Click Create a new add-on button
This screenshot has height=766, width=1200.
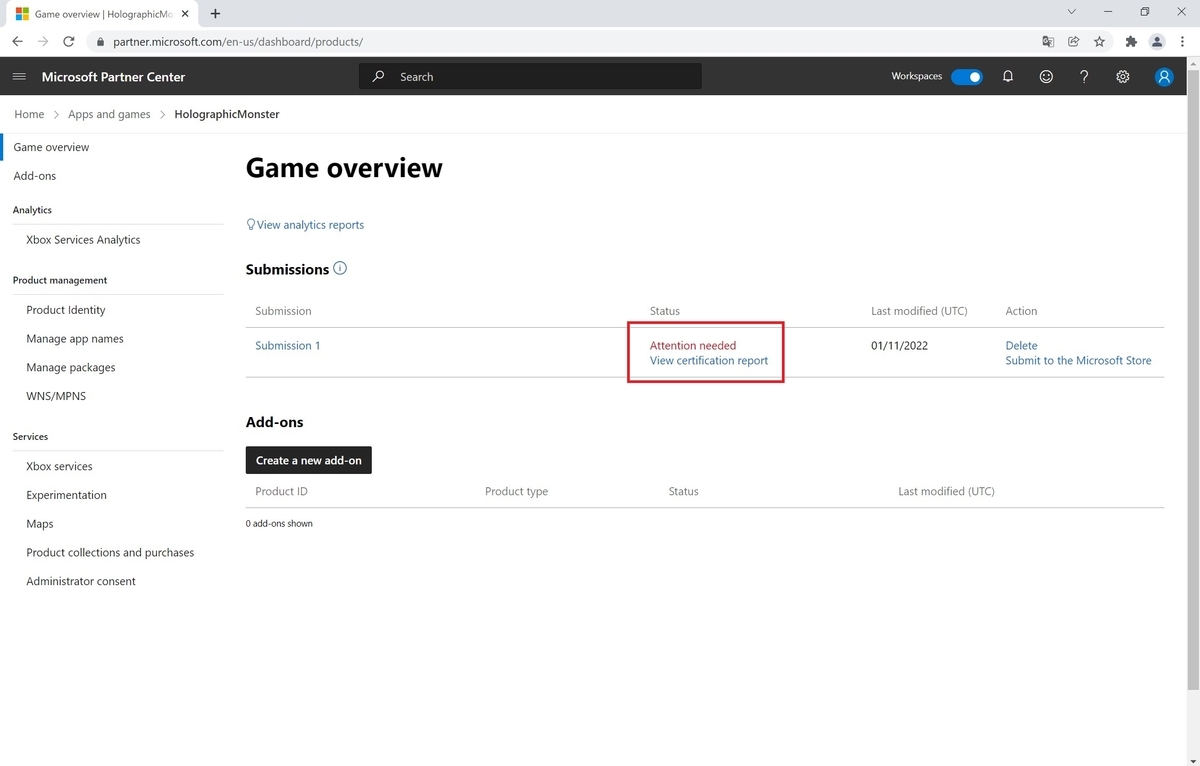pos(309,460)
